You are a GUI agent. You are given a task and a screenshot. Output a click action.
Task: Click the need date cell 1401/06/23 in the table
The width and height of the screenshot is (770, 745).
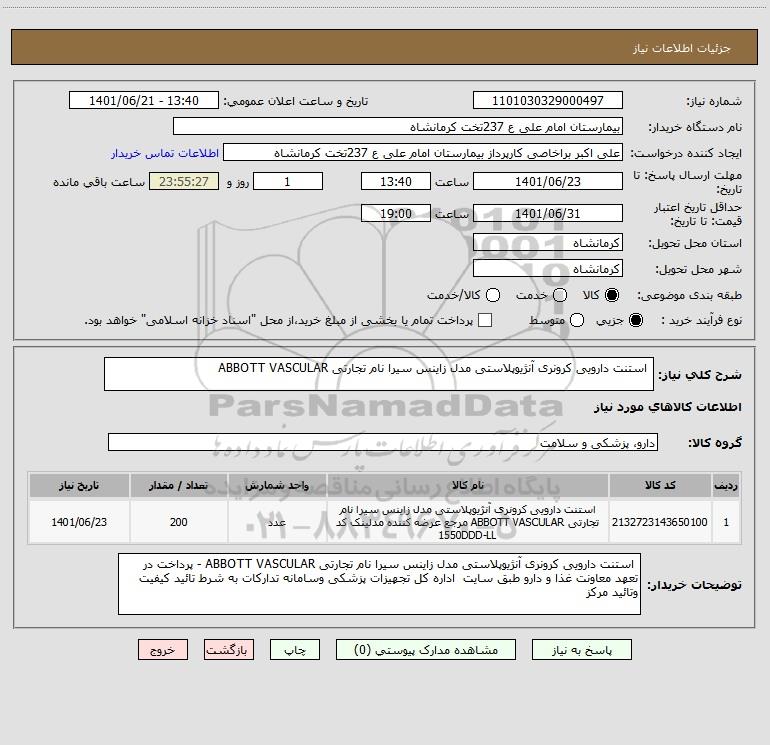[79, 522]
